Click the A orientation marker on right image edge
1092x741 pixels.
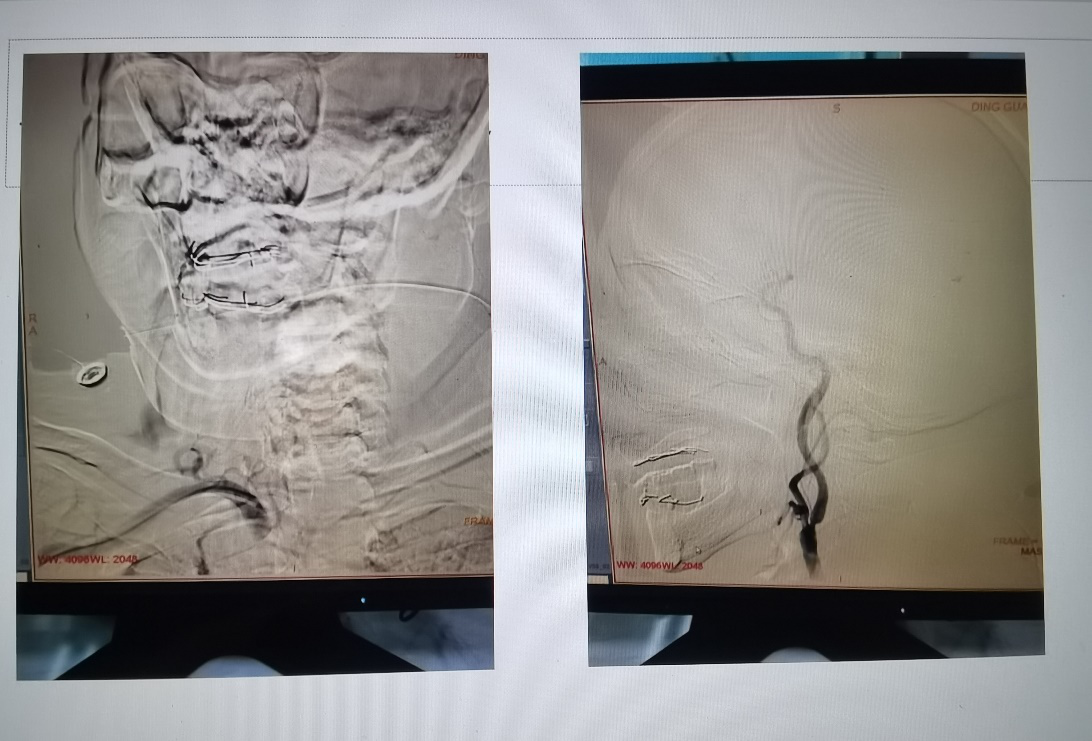pos(603,362)
